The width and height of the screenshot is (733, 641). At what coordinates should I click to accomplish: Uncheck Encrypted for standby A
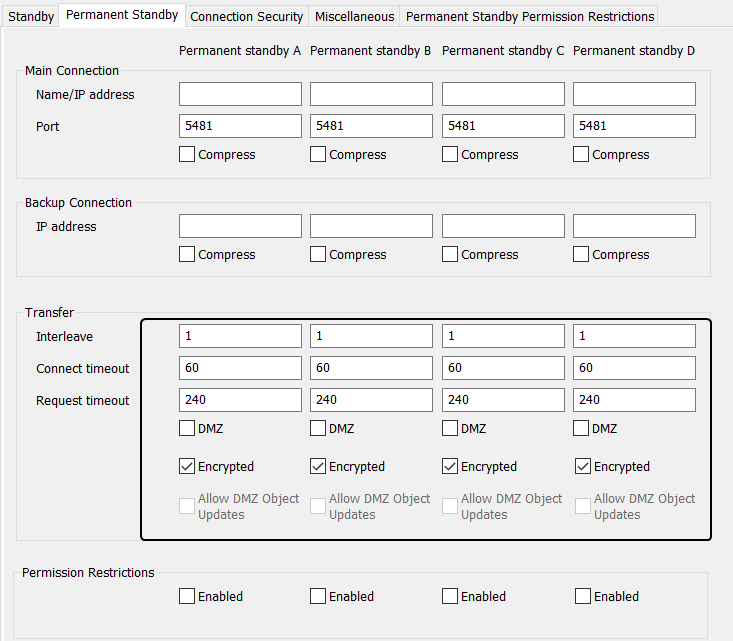[x=187, y=466]
